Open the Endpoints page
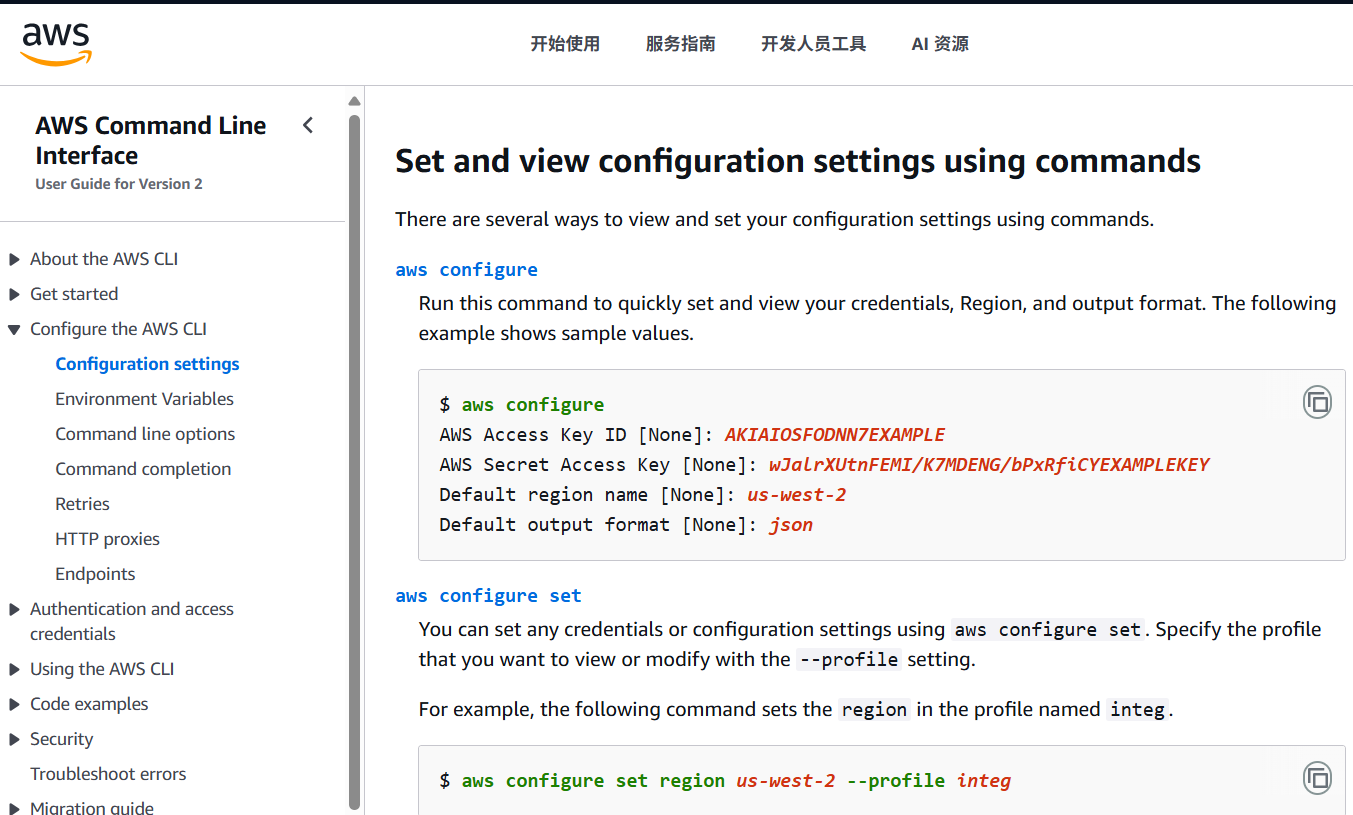The width and height of the screenshot is (1353, 815). (x=95, y=574)
